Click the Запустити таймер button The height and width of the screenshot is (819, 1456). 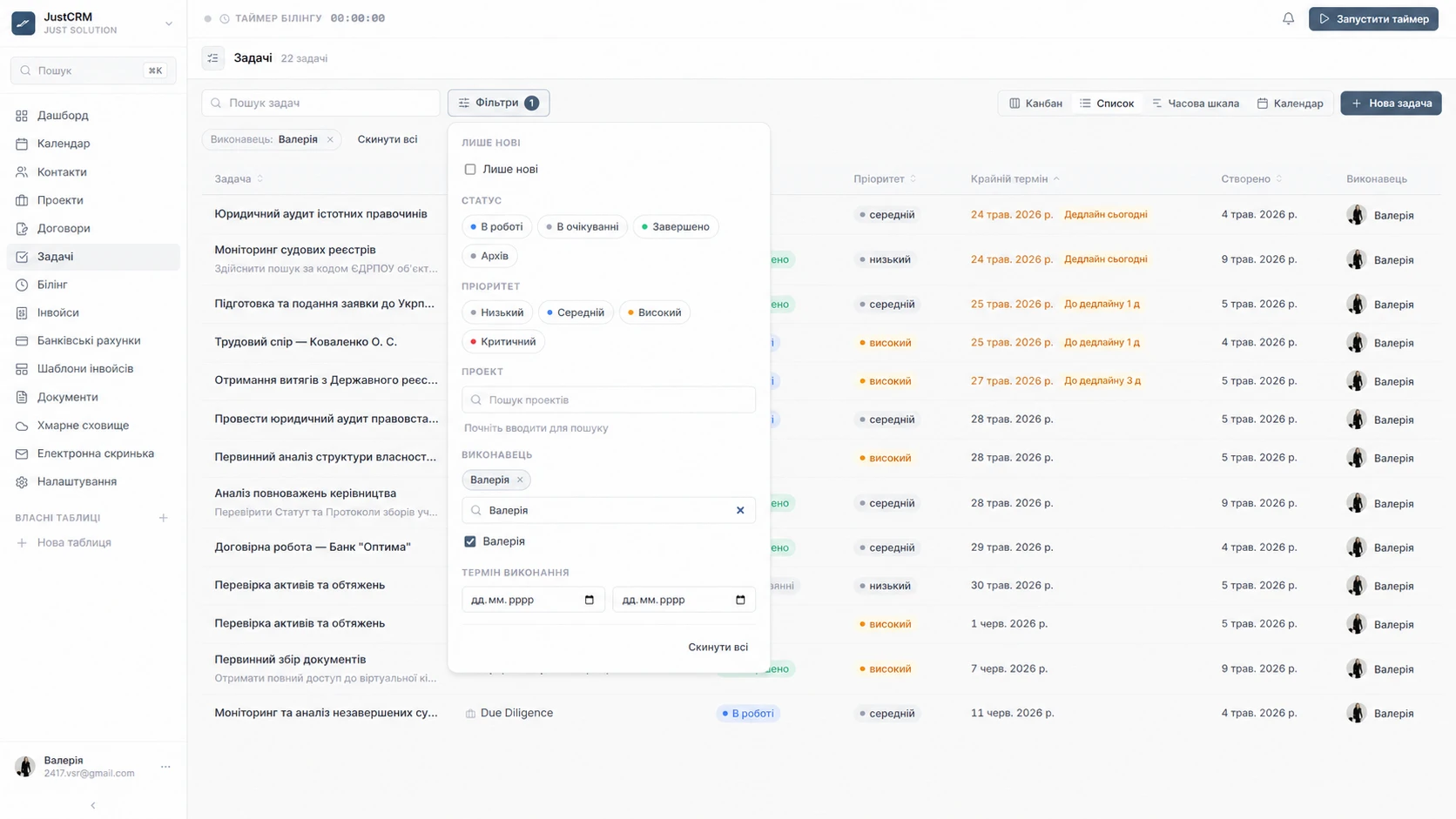(1373, 18)
